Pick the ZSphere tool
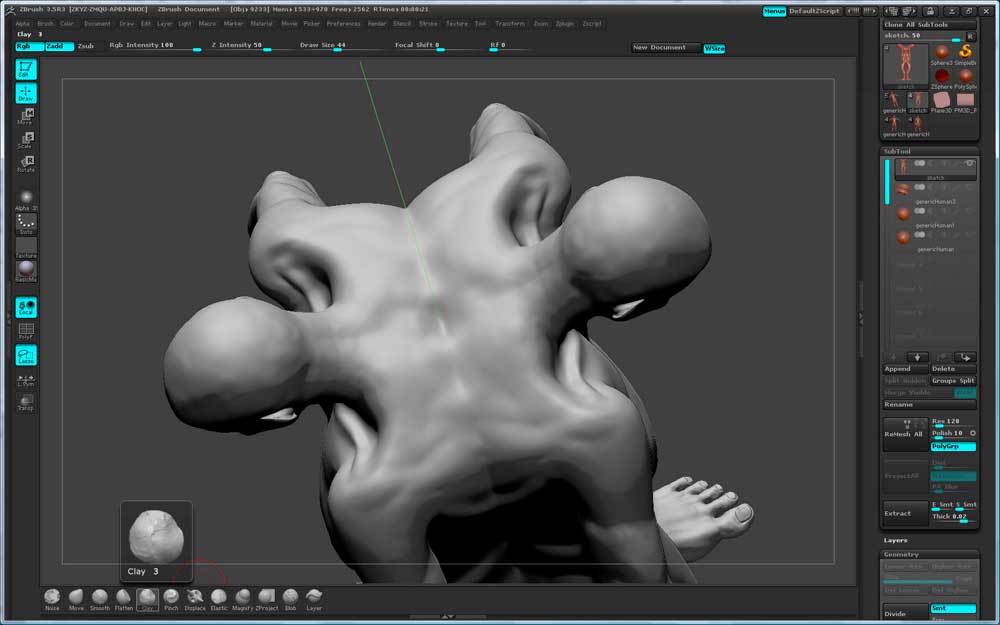 [x=941, y=79]
